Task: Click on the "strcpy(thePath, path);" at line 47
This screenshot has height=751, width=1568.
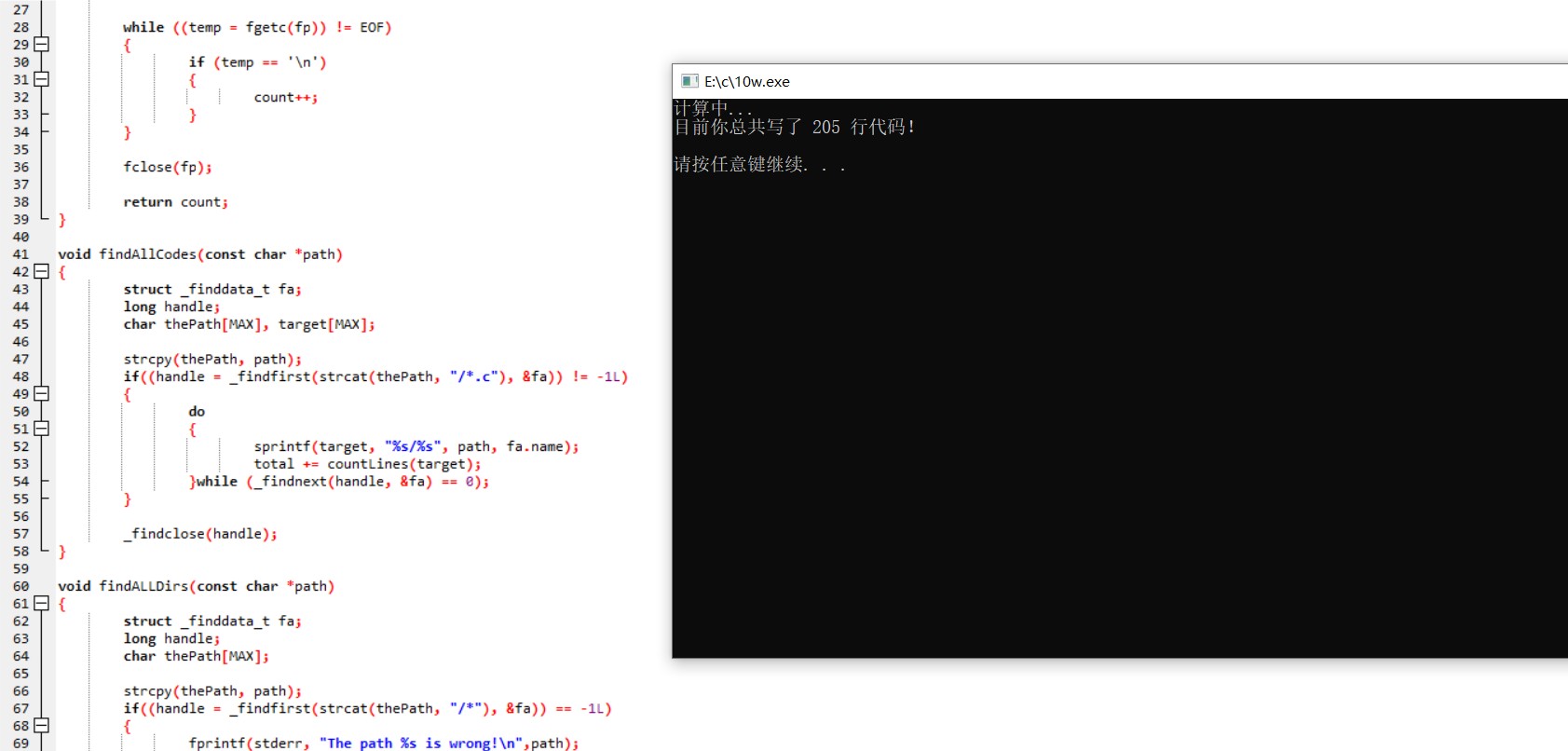Action: pyautogui.click(x=212, y=359)
